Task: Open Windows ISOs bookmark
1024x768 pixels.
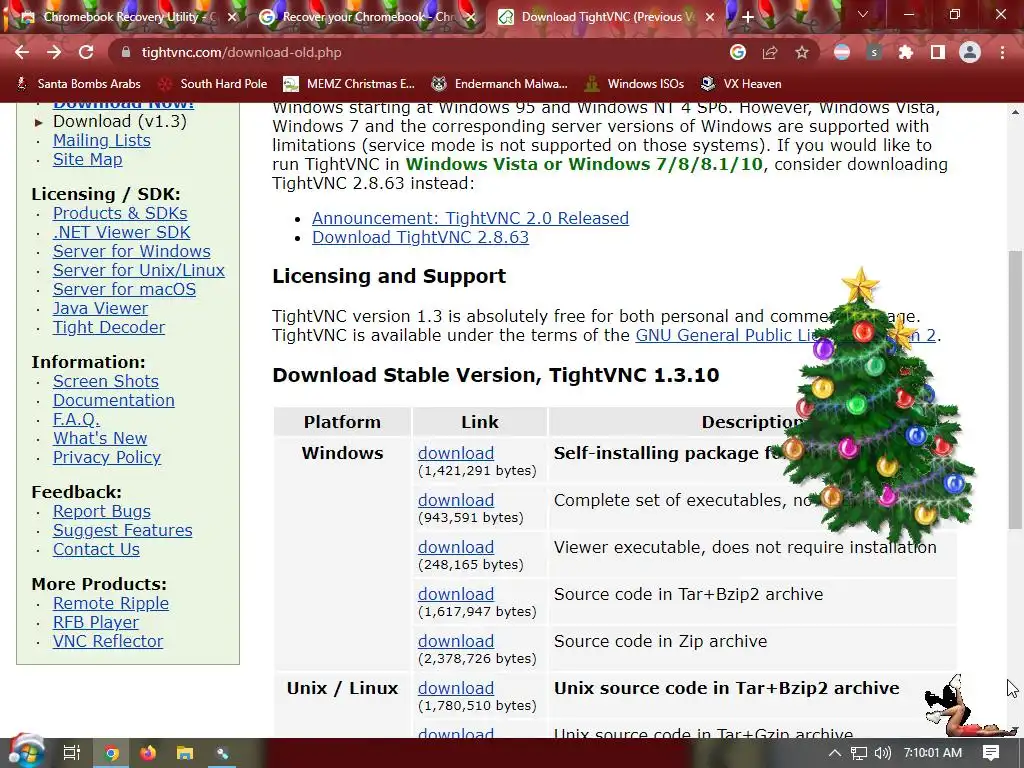Action: pyautogui.click(x=635, y=84)
